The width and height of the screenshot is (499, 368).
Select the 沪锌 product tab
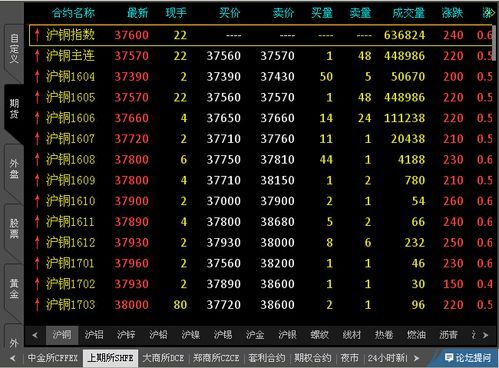(126, 335)
